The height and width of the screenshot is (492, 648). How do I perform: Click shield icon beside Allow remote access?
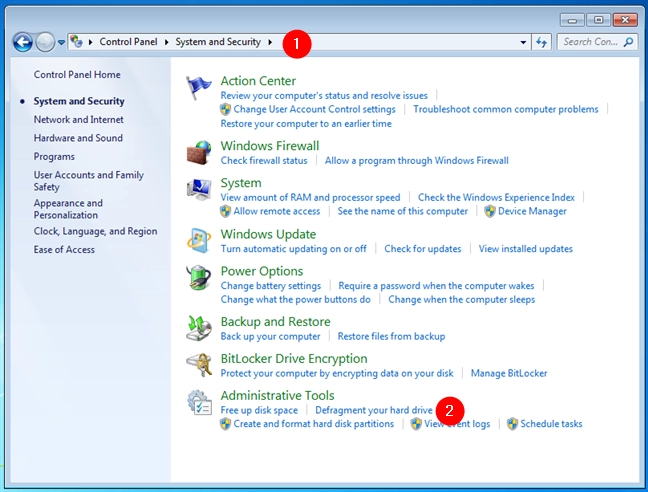pyautogui.click(x=225, y=211)
